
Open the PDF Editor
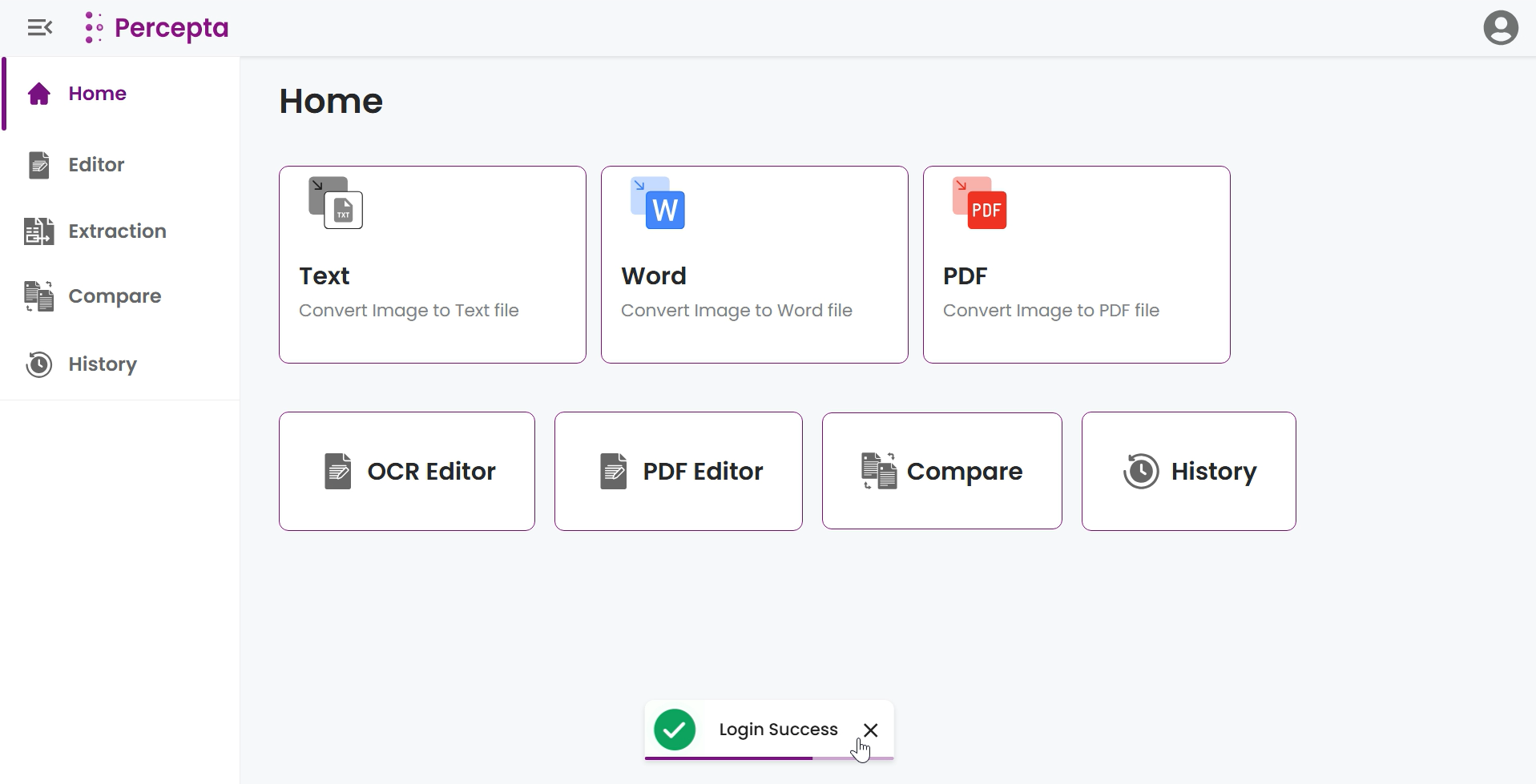pyautogui.click(x=678, y=472)
